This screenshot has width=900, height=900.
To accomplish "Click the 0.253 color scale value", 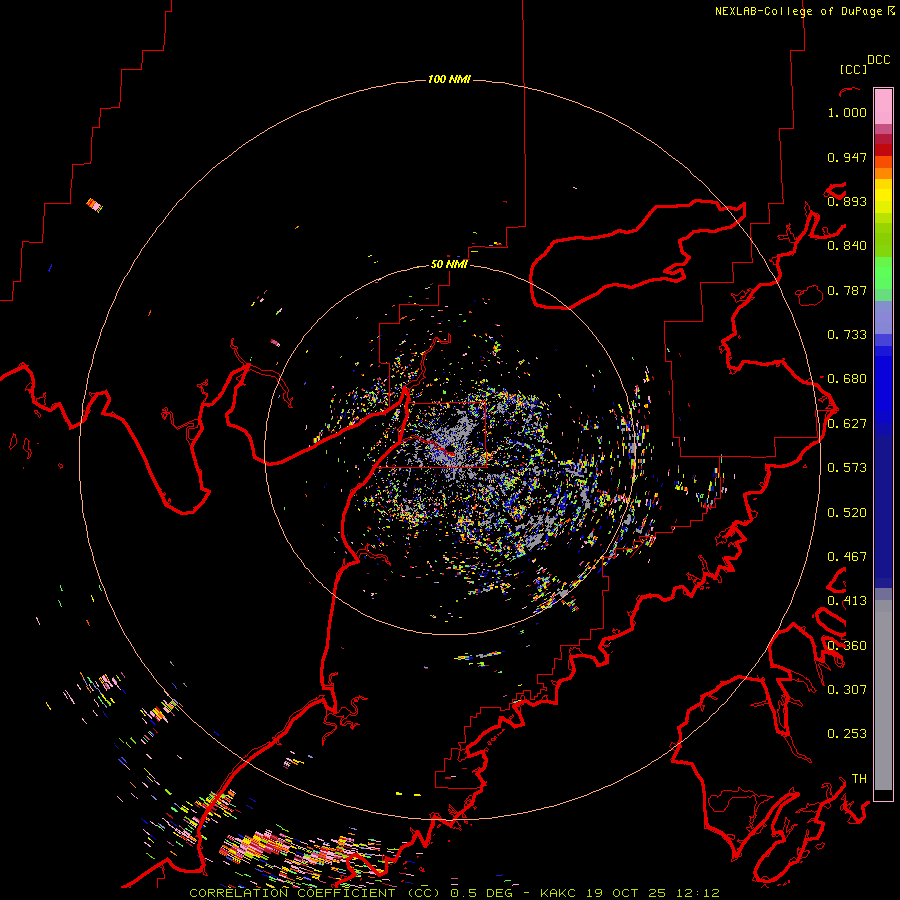I will 847,734.
